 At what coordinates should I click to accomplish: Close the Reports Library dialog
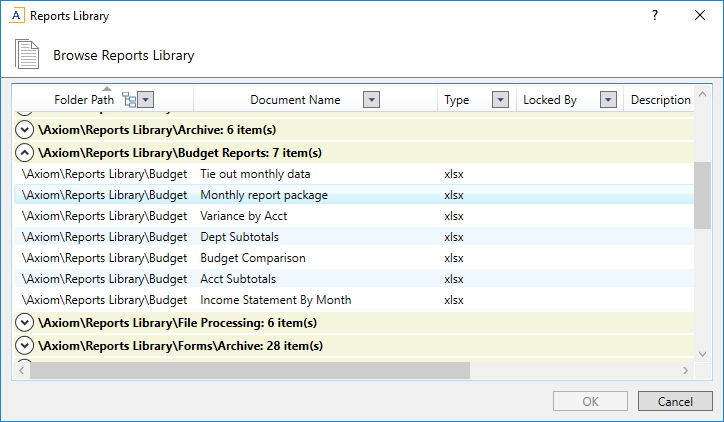[x=699, y=16]
